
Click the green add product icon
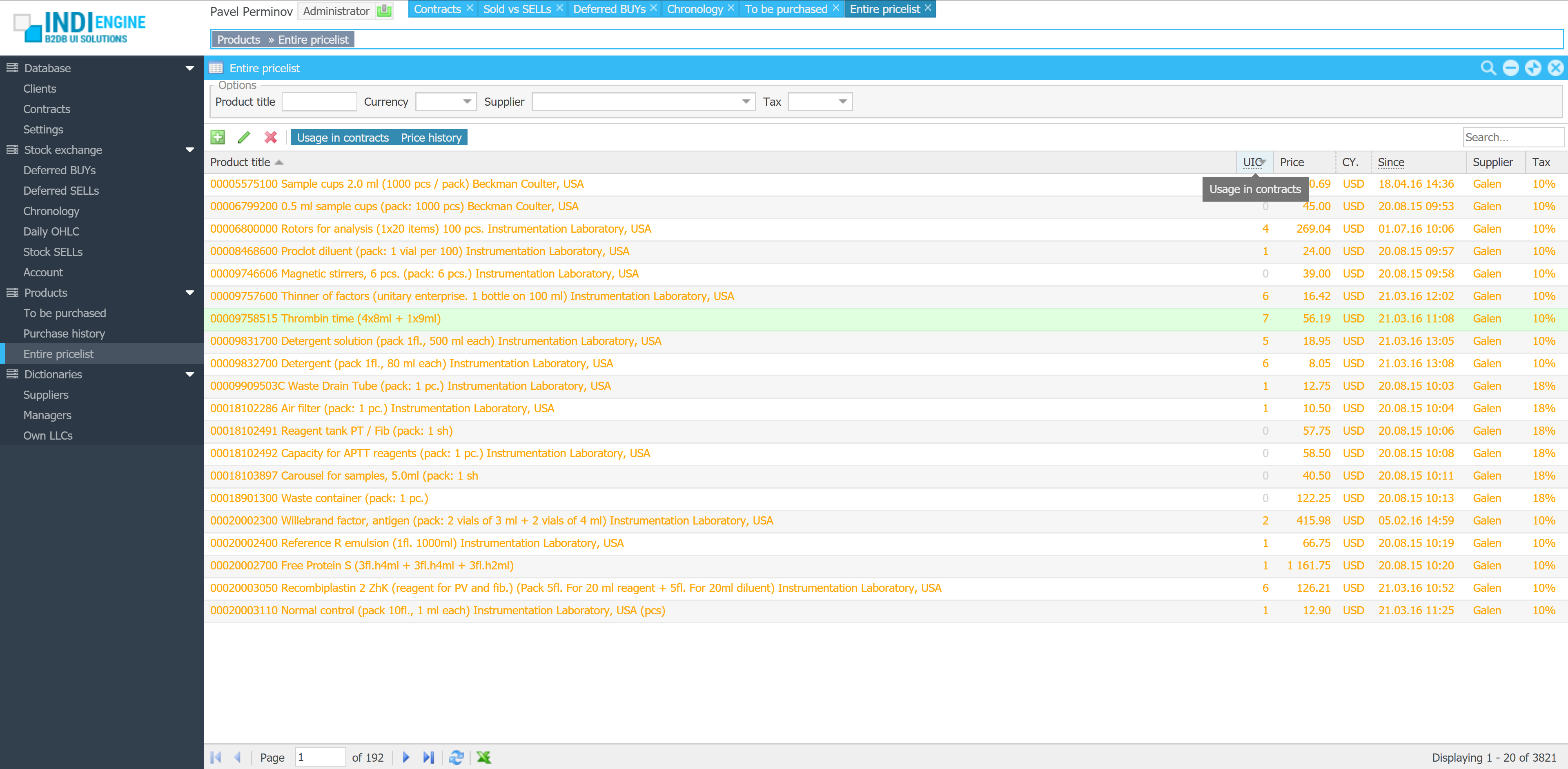217,137
